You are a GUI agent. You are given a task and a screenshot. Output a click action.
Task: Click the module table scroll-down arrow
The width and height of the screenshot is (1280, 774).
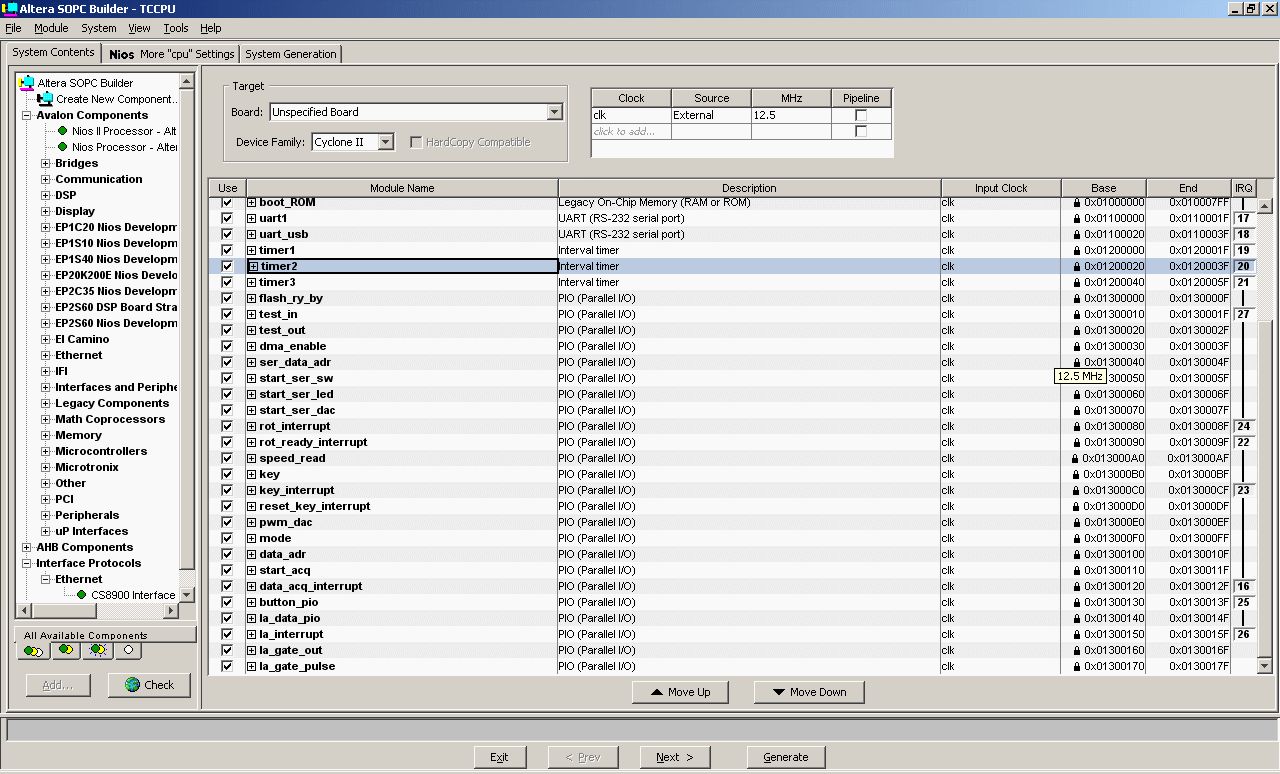(x=1265, y=666)
